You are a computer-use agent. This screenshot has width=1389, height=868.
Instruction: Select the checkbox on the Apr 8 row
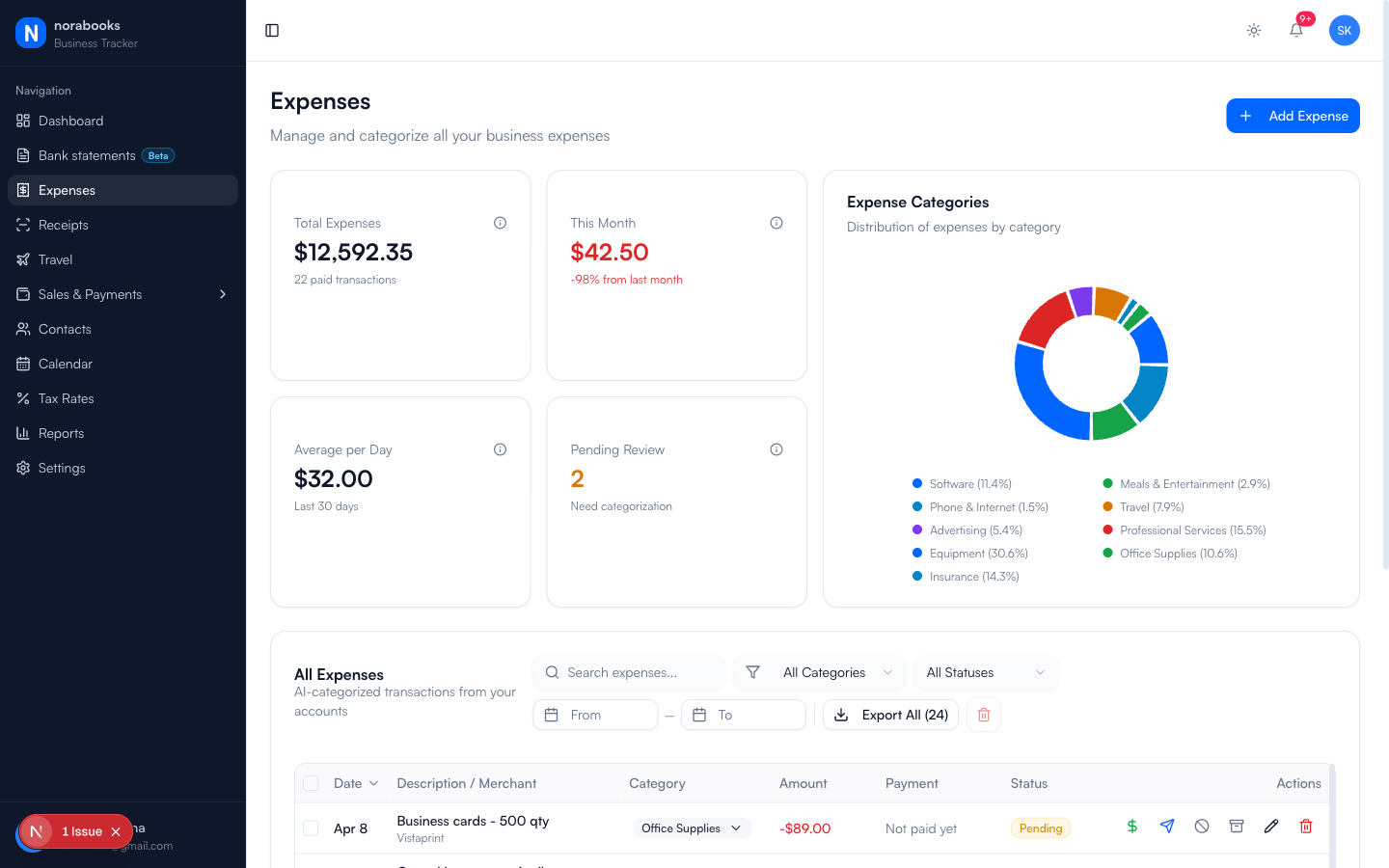(311, 827)
